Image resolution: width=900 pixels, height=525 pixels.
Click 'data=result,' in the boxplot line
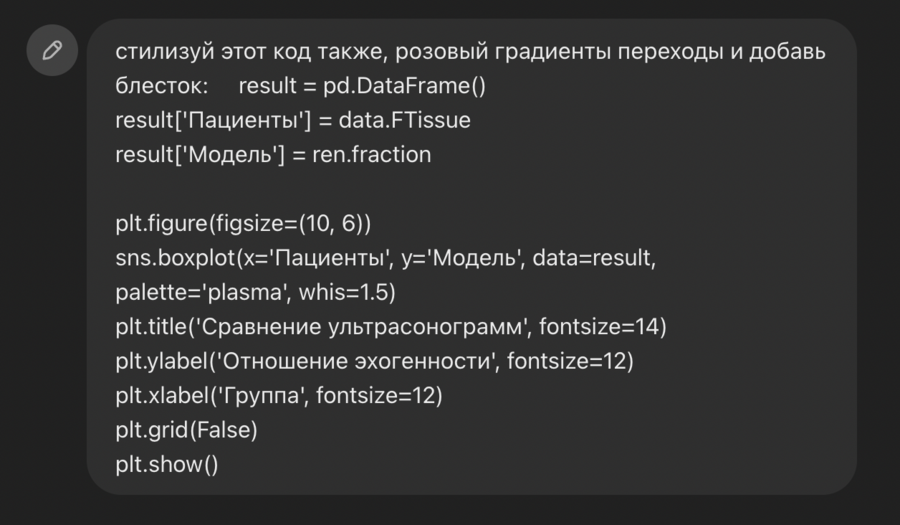point(594,259)
